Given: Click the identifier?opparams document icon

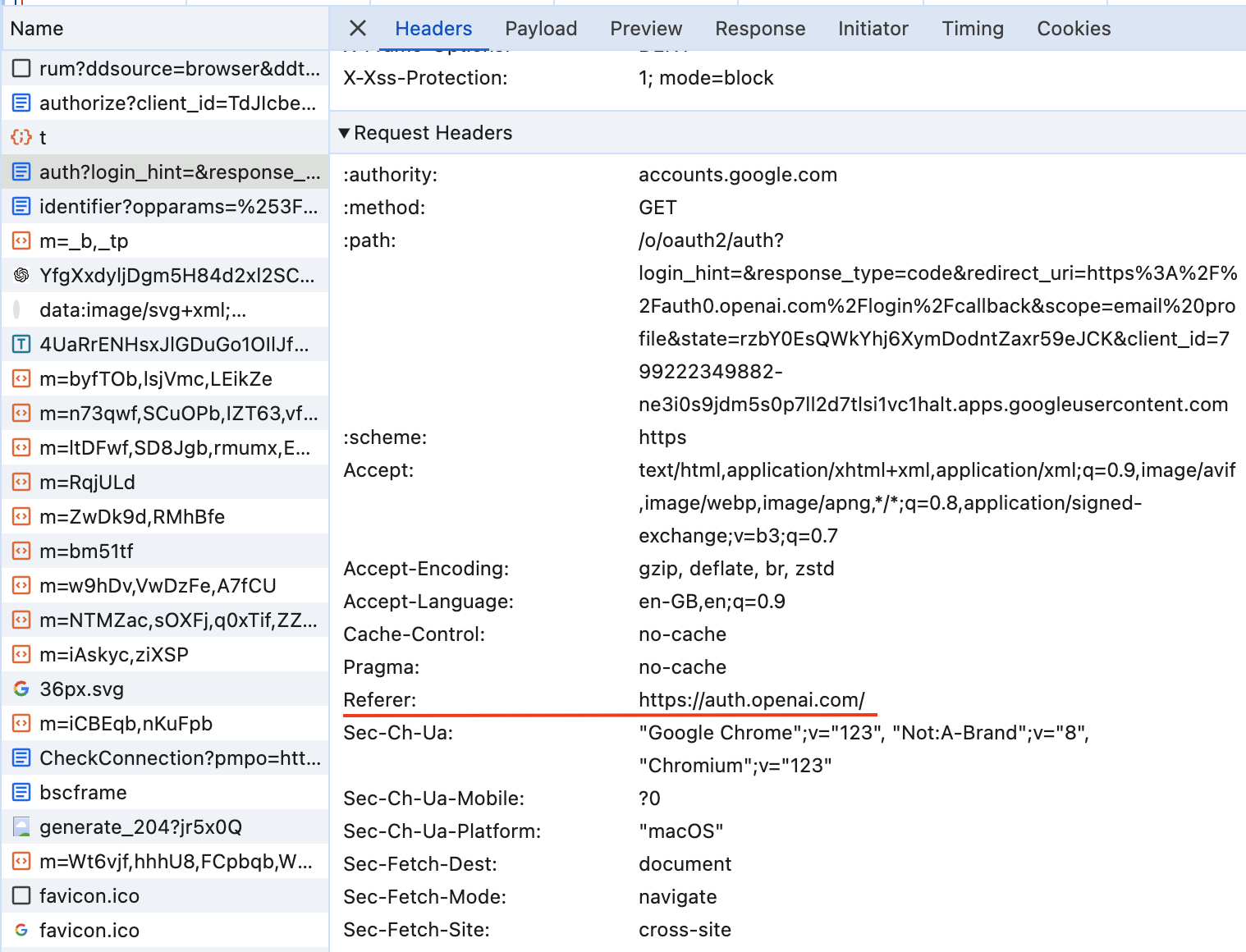Looking at the screenshot, I should coord(21,207).
